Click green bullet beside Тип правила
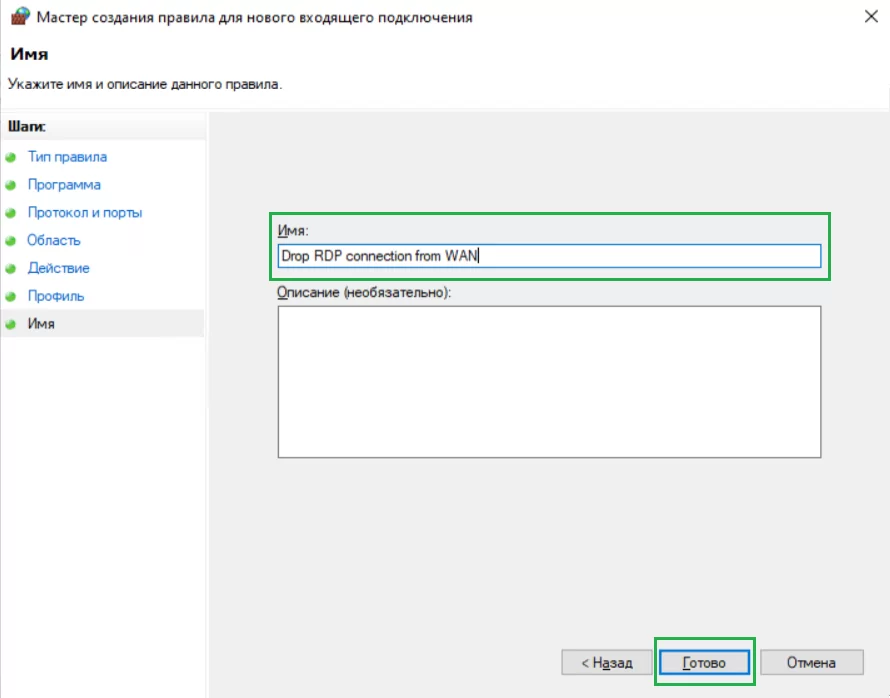 11,157
